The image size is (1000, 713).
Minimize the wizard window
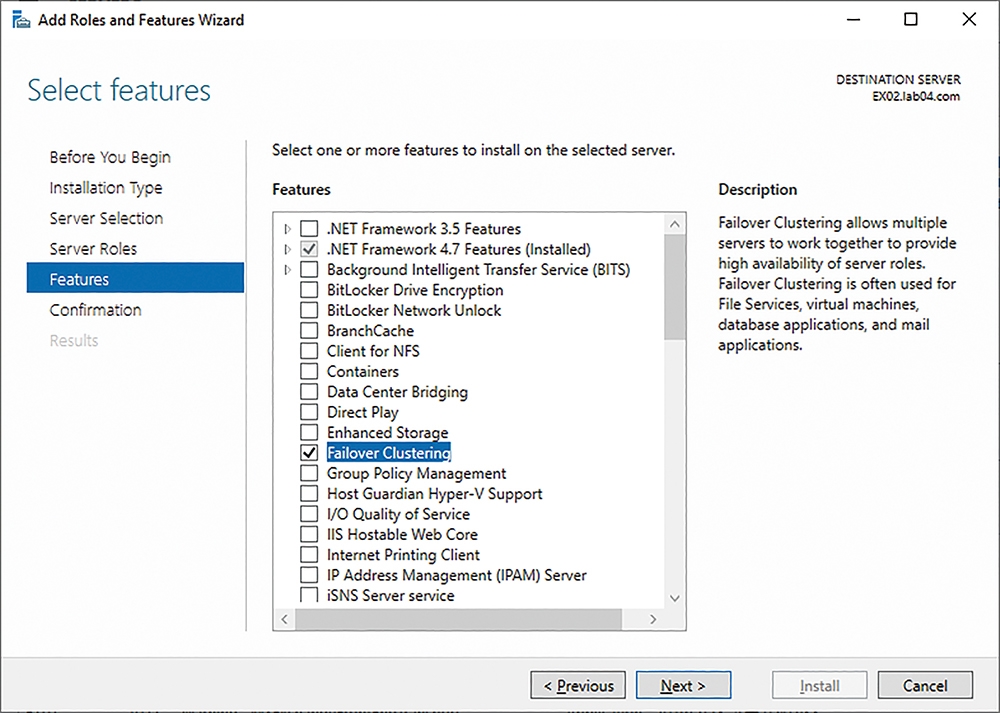853,20
